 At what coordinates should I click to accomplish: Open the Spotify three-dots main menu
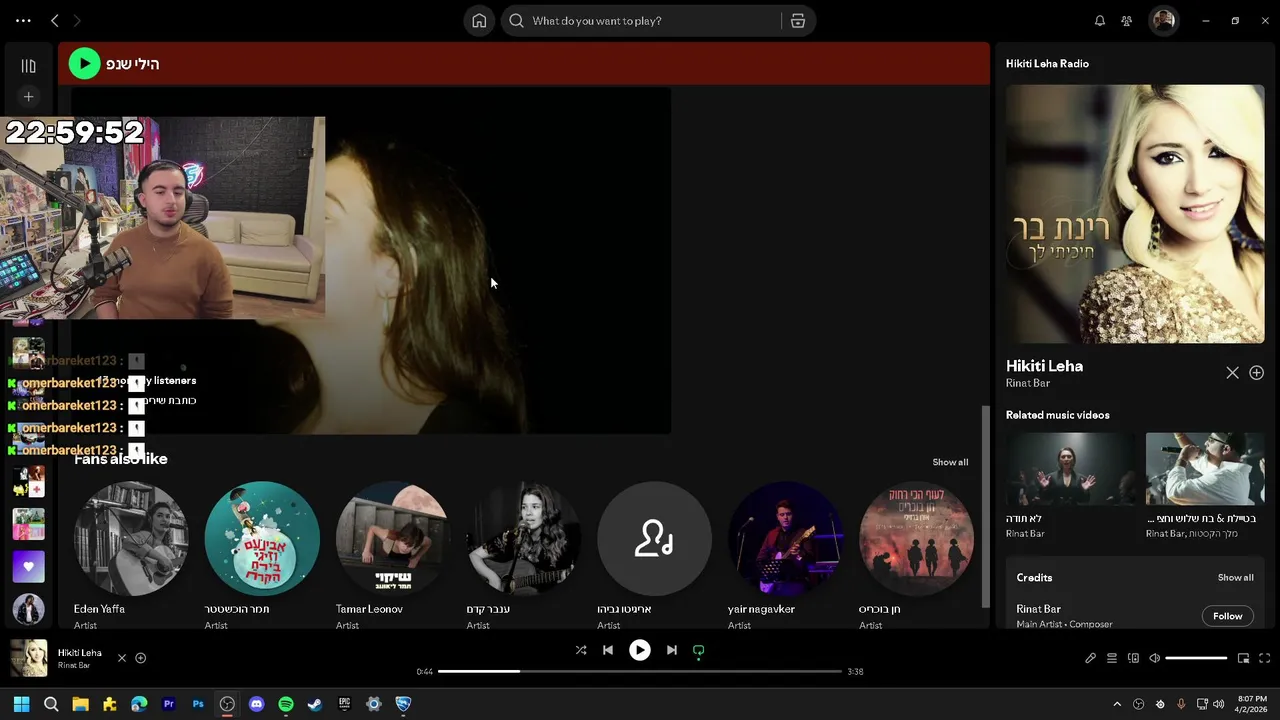(23, 21)
